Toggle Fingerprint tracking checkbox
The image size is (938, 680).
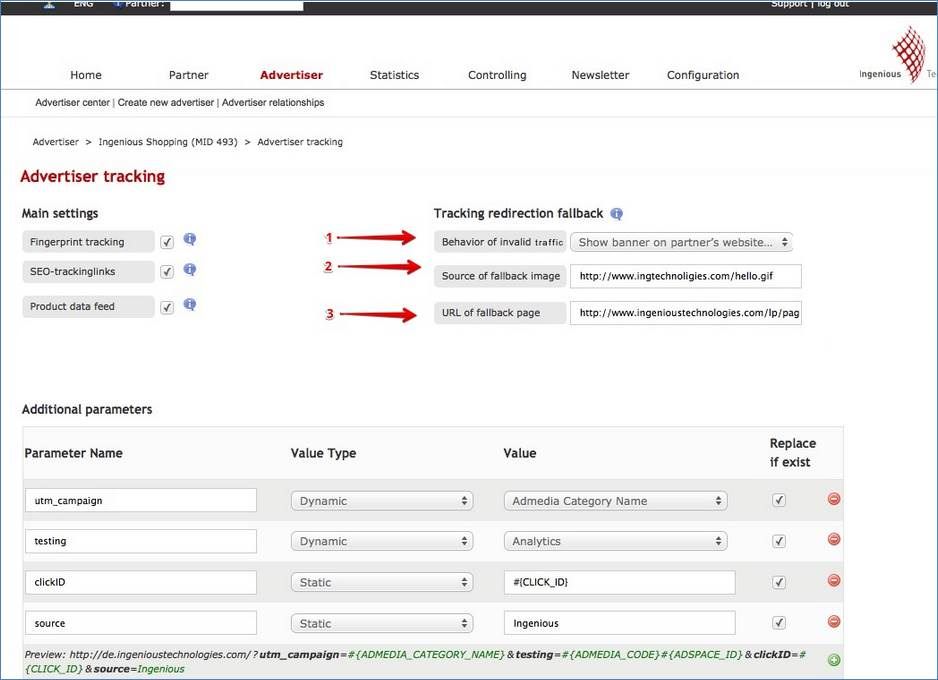coord(167,242)
